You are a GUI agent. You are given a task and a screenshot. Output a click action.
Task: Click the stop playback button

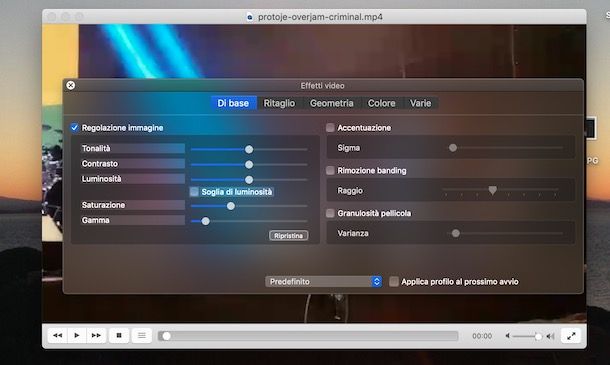(119, 335)
